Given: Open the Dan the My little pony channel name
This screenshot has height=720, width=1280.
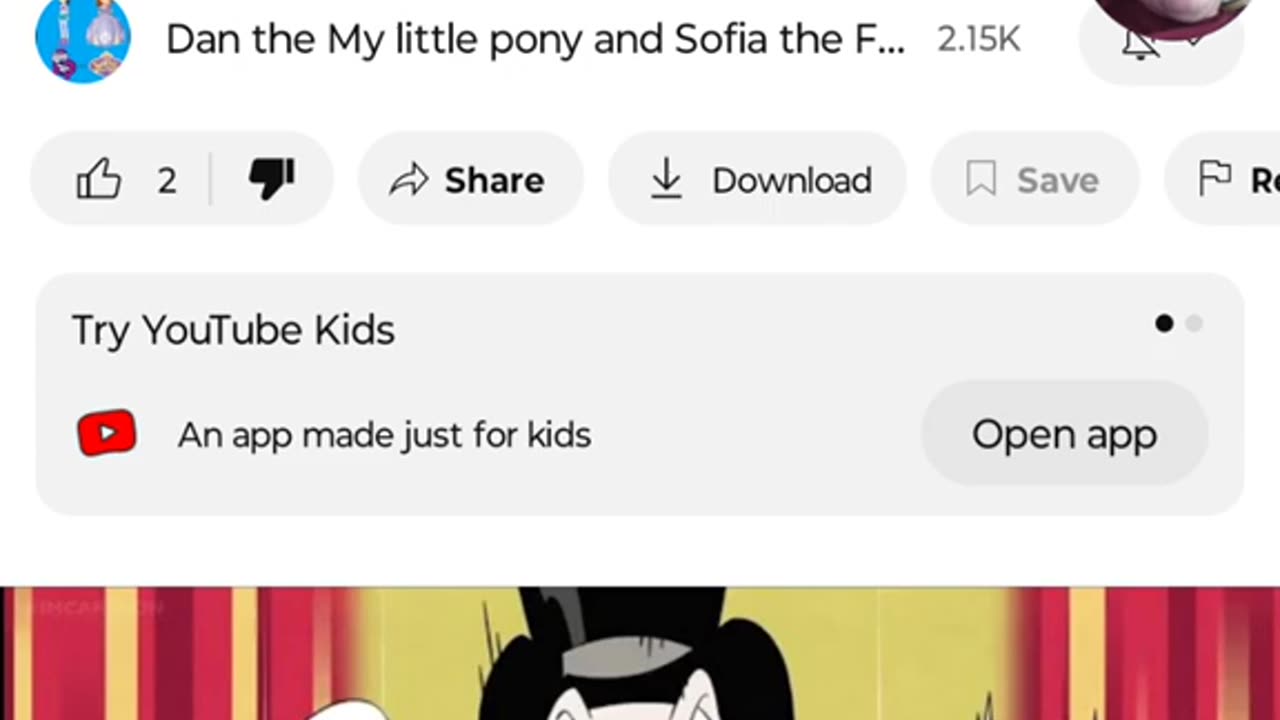Looking at the screenshot, I should click(535, 40).
